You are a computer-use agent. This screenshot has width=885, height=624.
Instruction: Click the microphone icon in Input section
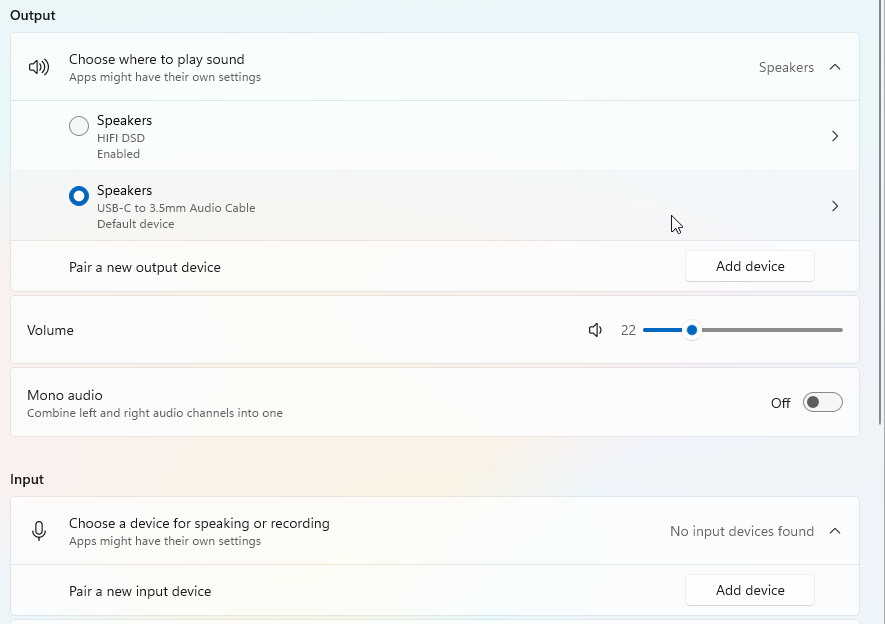[39, 531]
